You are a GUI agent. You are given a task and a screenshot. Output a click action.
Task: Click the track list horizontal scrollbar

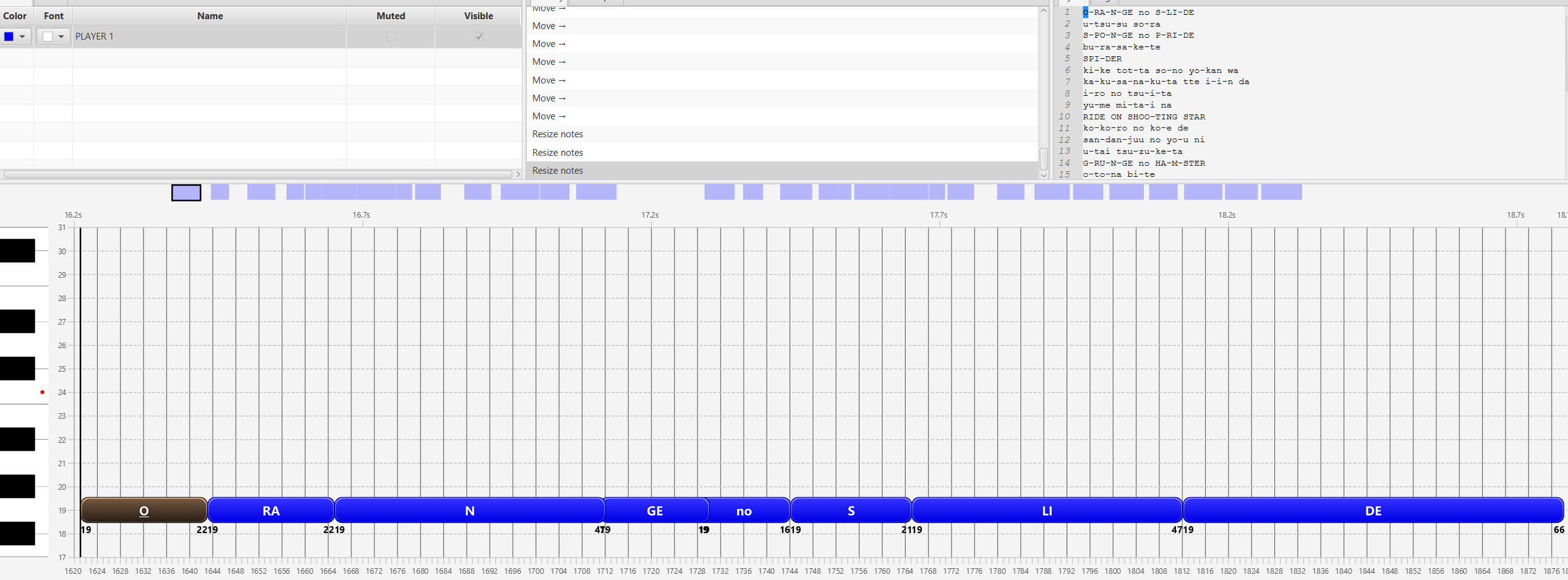(x=257, y=174)
